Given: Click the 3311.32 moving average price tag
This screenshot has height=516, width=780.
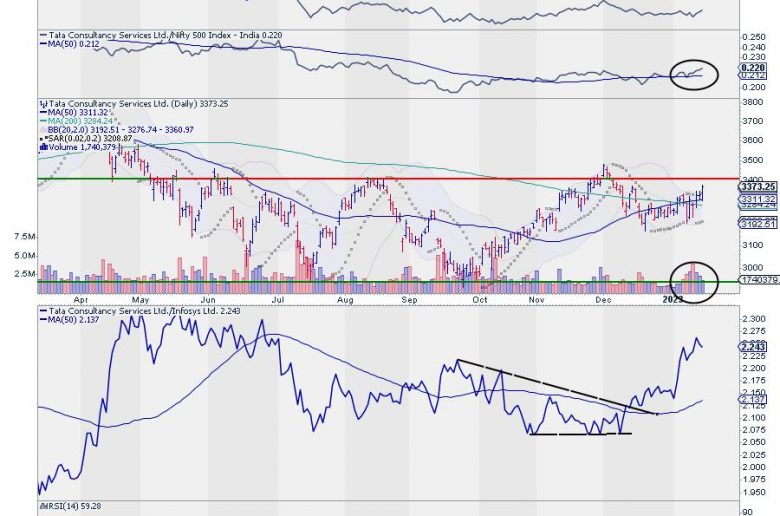Looking at the screenshot, I should [x=758, y=199].
